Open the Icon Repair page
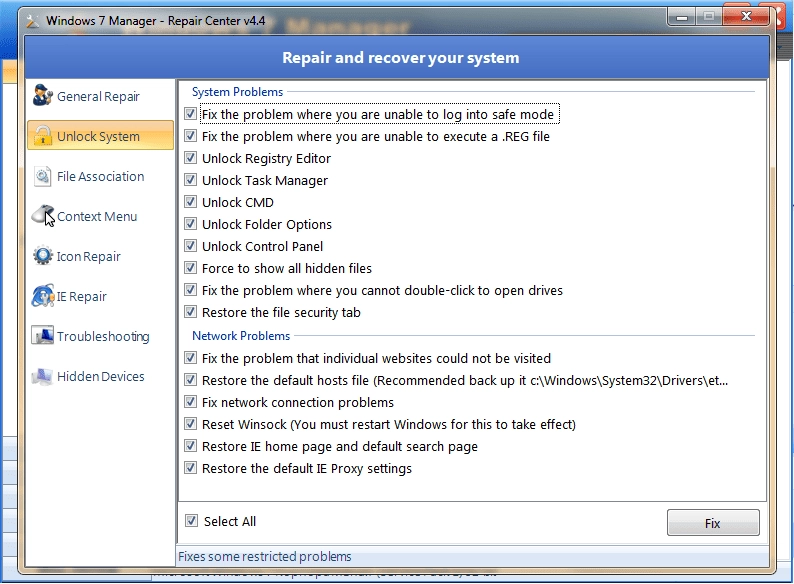This screenshot has width=794, height=584. [x=89, y=256]
